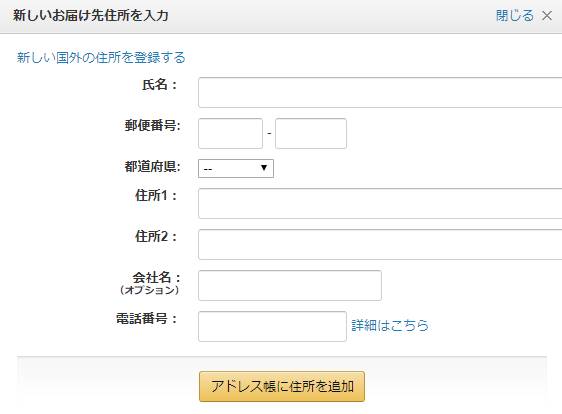Open 新しい国外の住所を登録する link
562x414 pixels.
pos(101,57)
